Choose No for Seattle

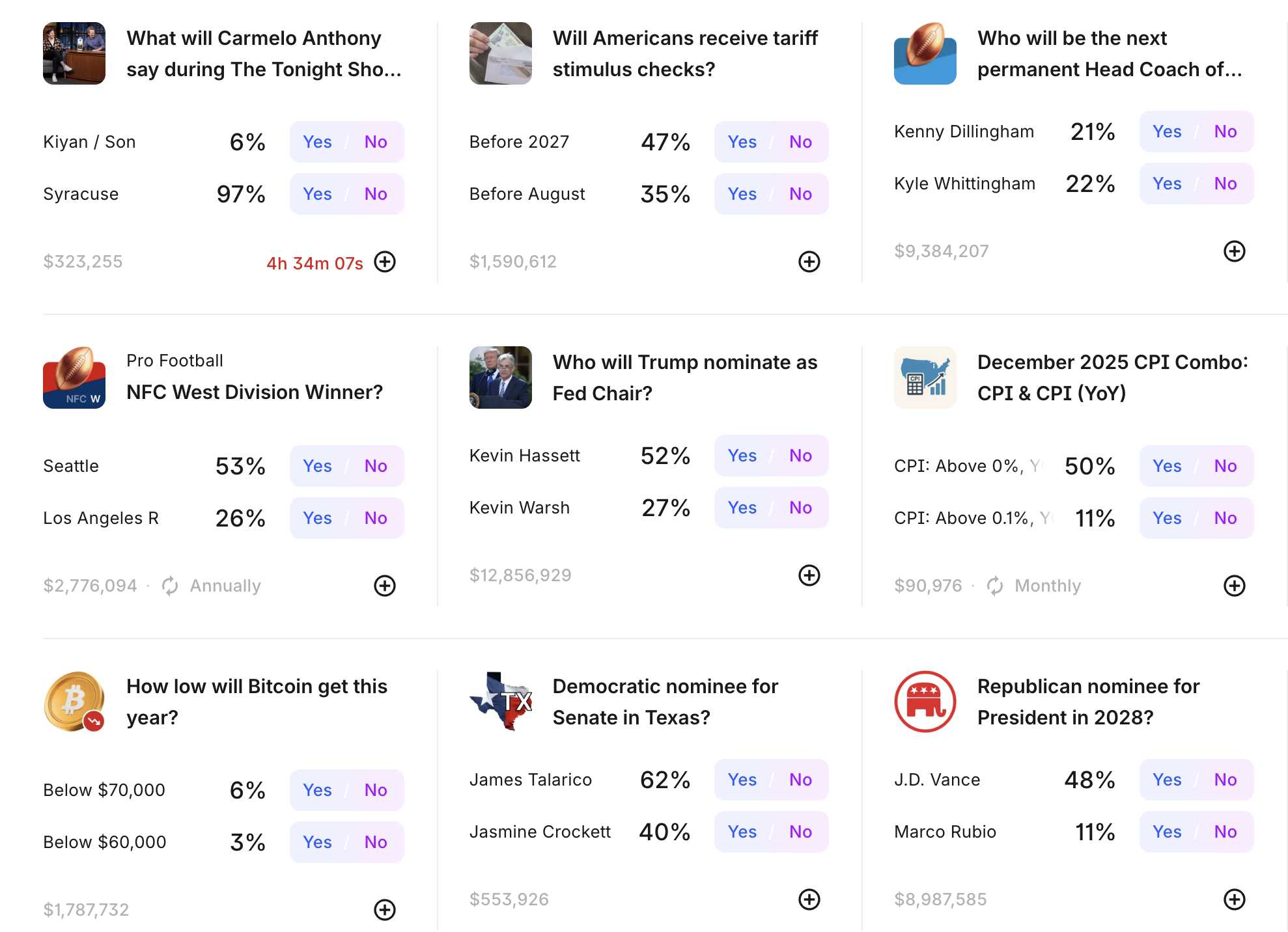376,466
